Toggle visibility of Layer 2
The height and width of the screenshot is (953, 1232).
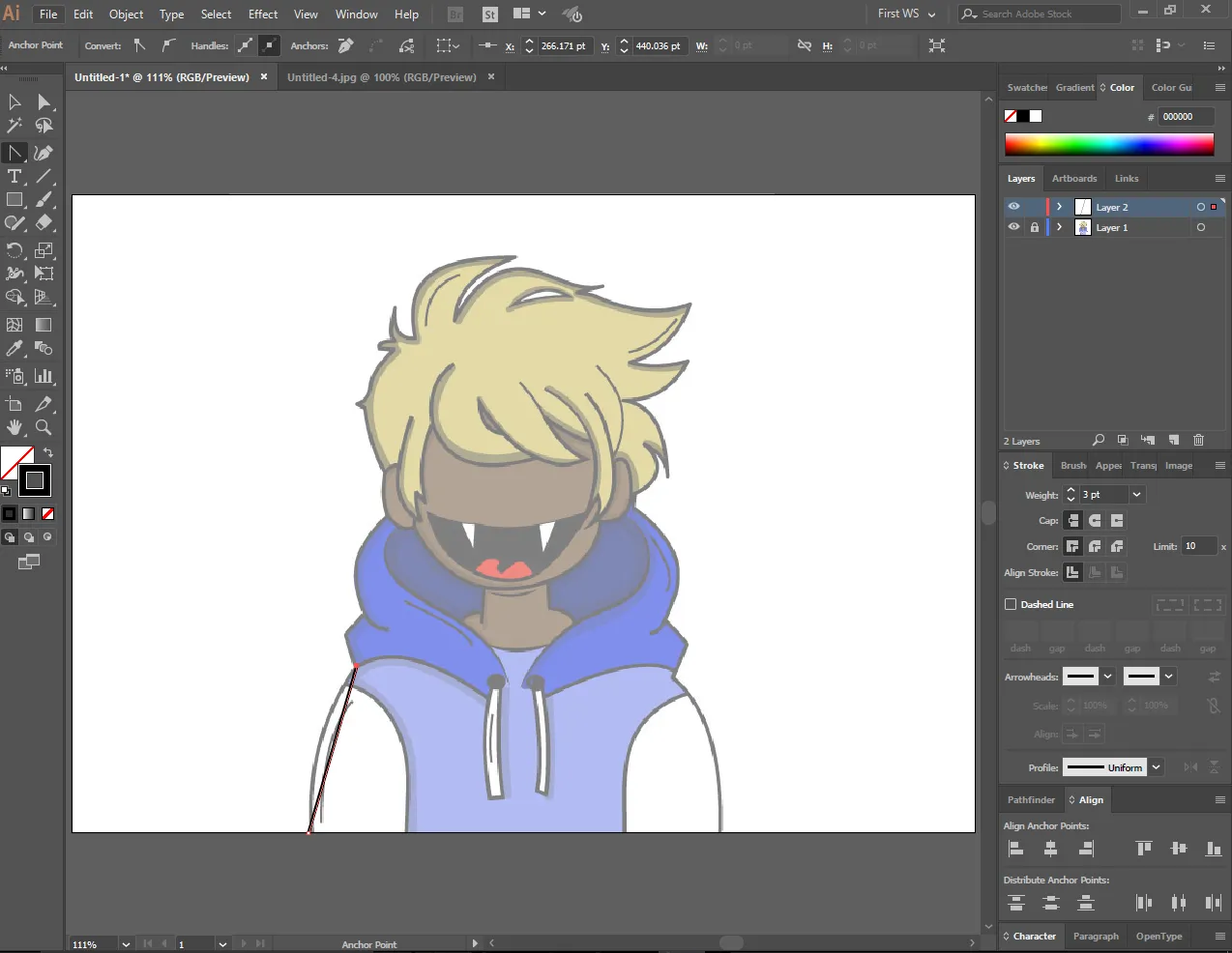(1013, 207)
